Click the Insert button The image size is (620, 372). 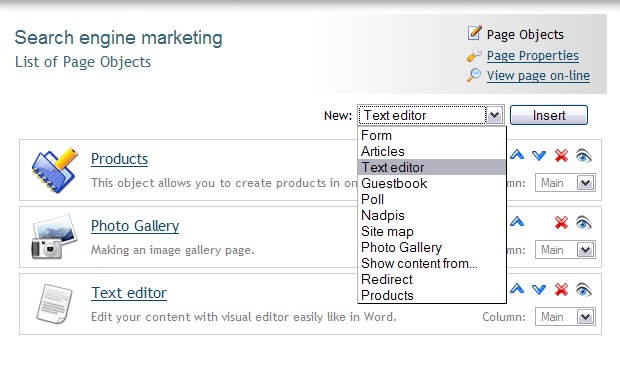[549, 115]
